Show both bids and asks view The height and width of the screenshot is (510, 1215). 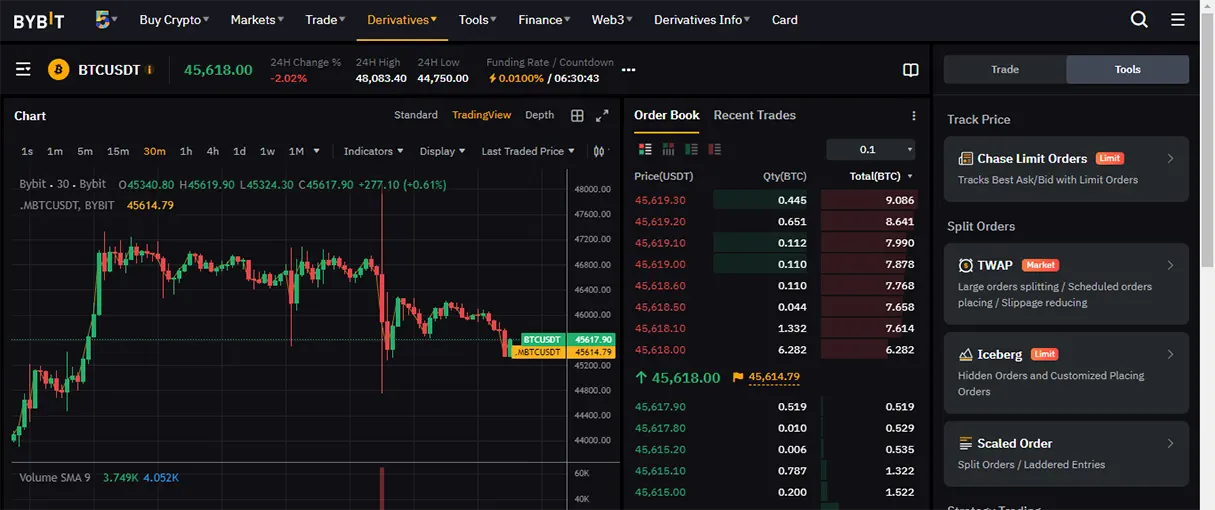[x=645, y=150]
